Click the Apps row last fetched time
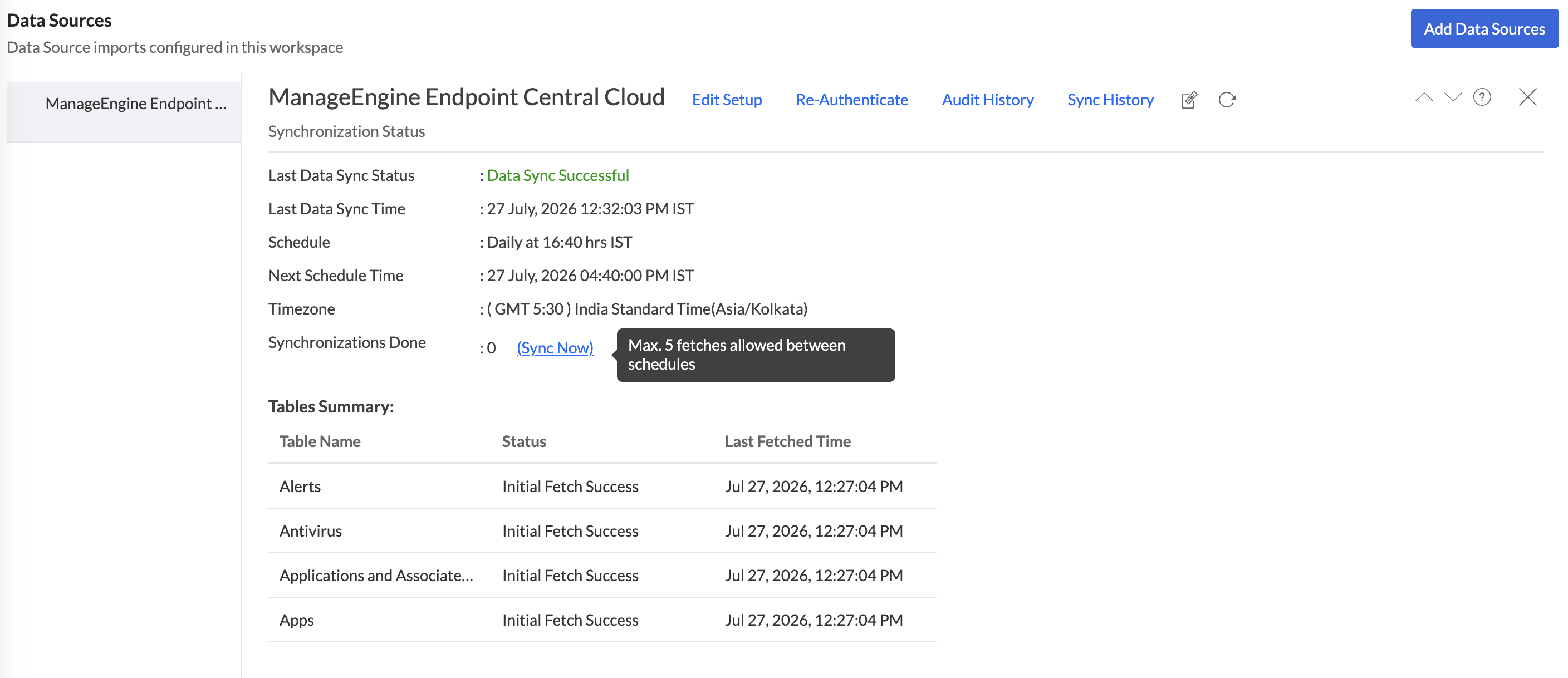 [814, 620]
